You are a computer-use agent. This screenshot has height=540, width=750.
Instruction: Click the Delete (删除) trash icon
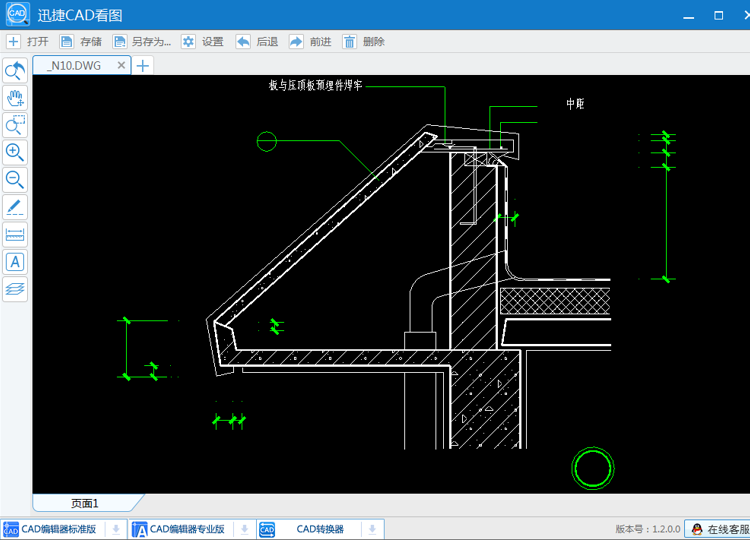[349, 42]
